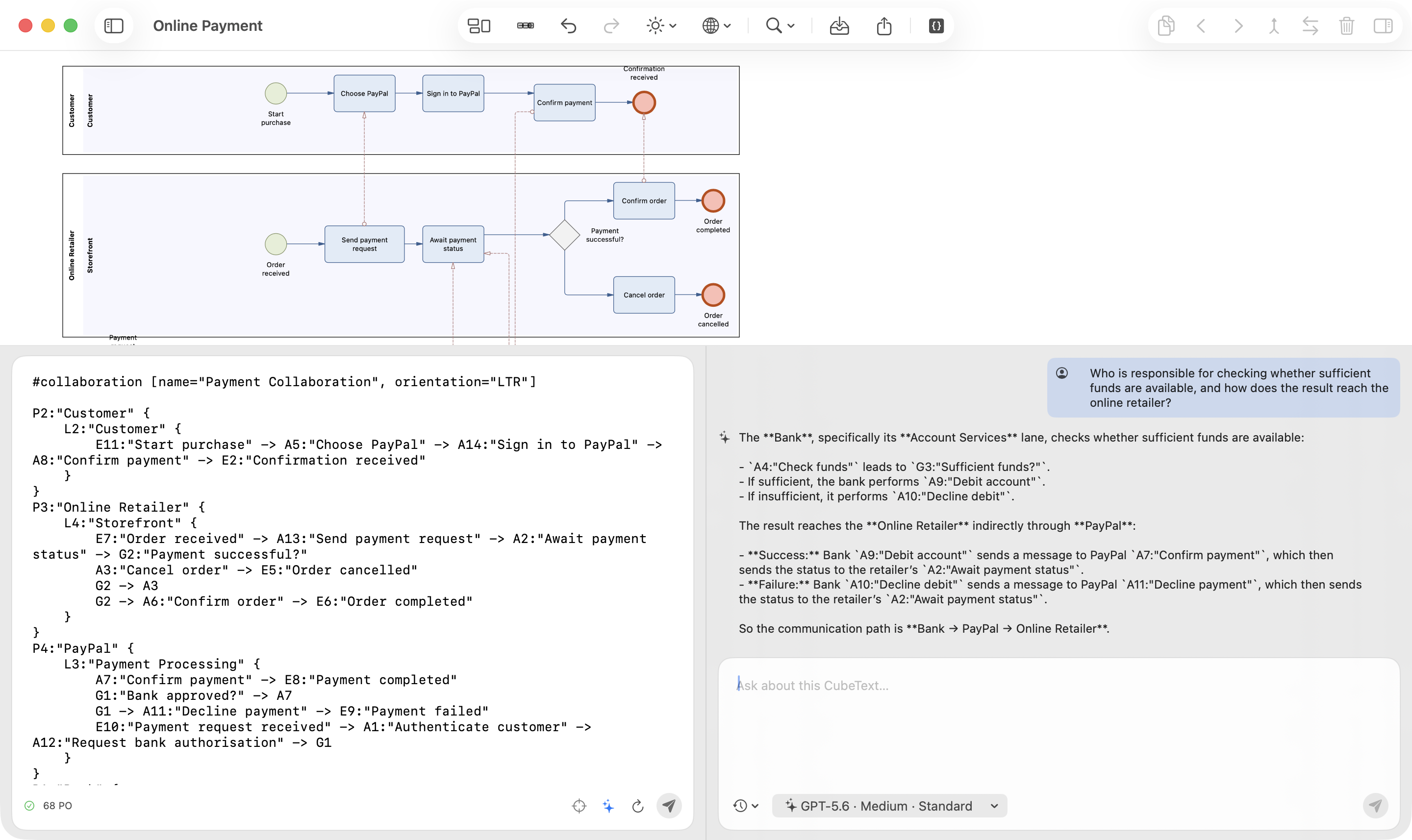Click the #collaboration header line in editor
The image size is (1412, 840).
coord(284,381)
